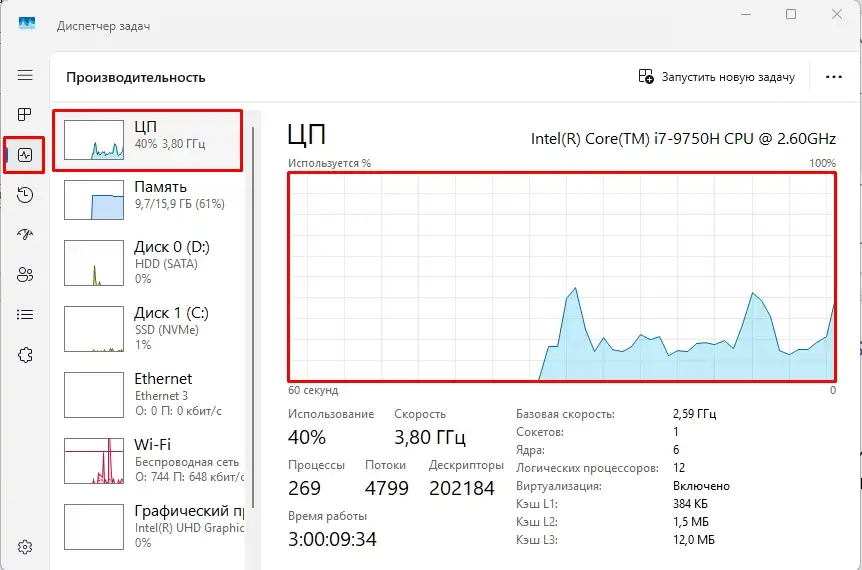Image resolution: width=862 pixels, height=570 pixels.
Task: Select the ЦП resource entry
Action: pyautogui.click(x=147, y=141)
